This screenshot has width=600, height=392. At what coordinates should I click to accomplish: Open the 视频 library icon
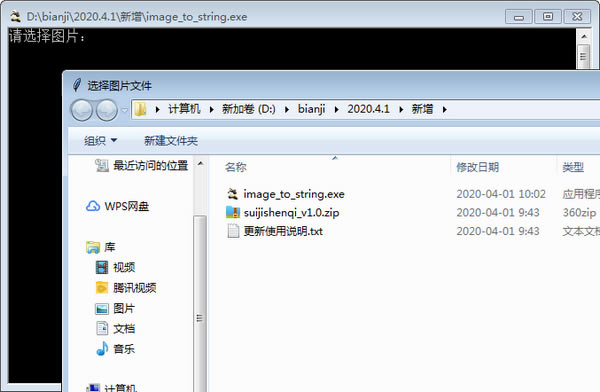[102, 267]
